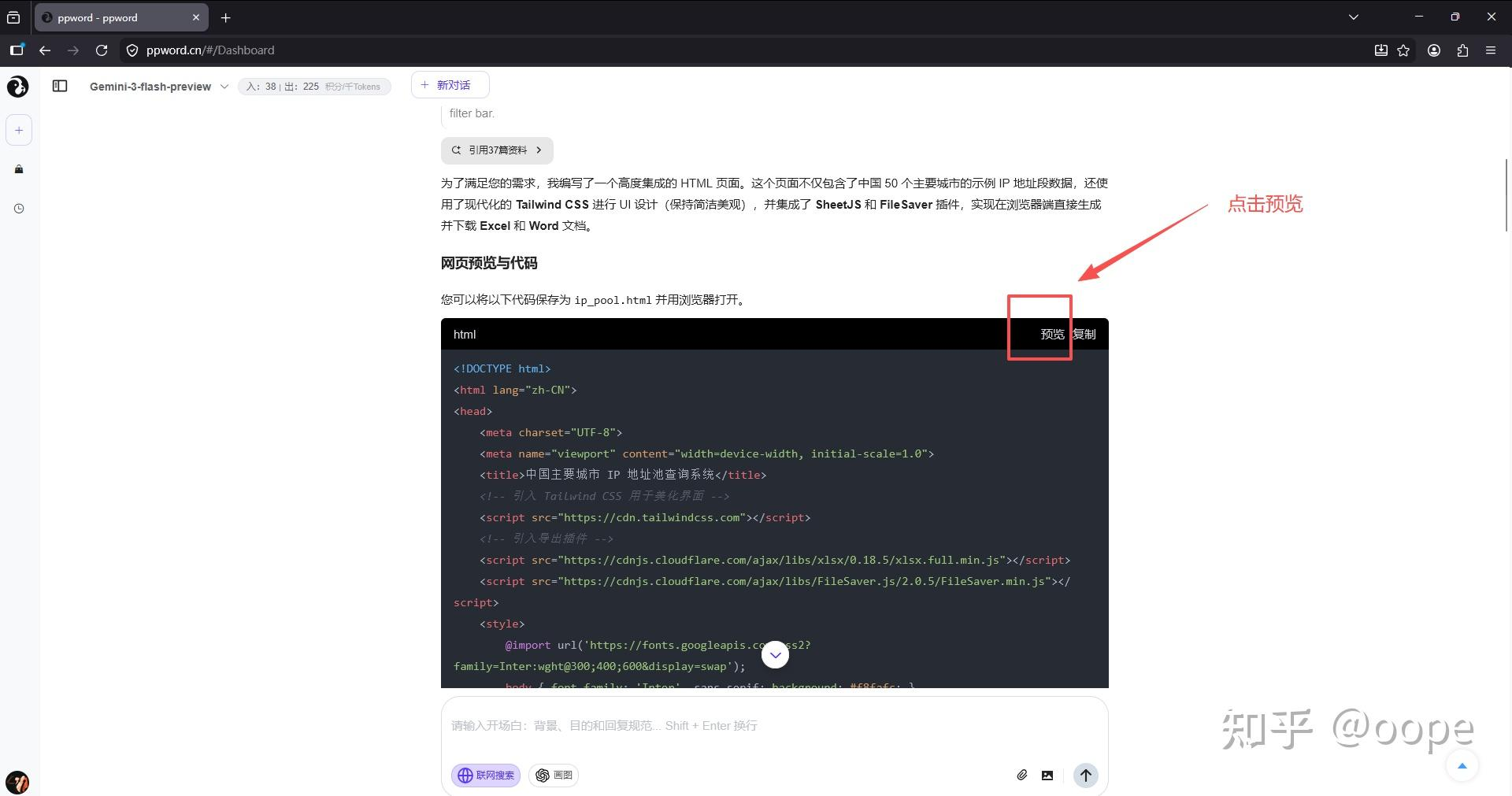Close the ppword browser tab

coord(196,17)
